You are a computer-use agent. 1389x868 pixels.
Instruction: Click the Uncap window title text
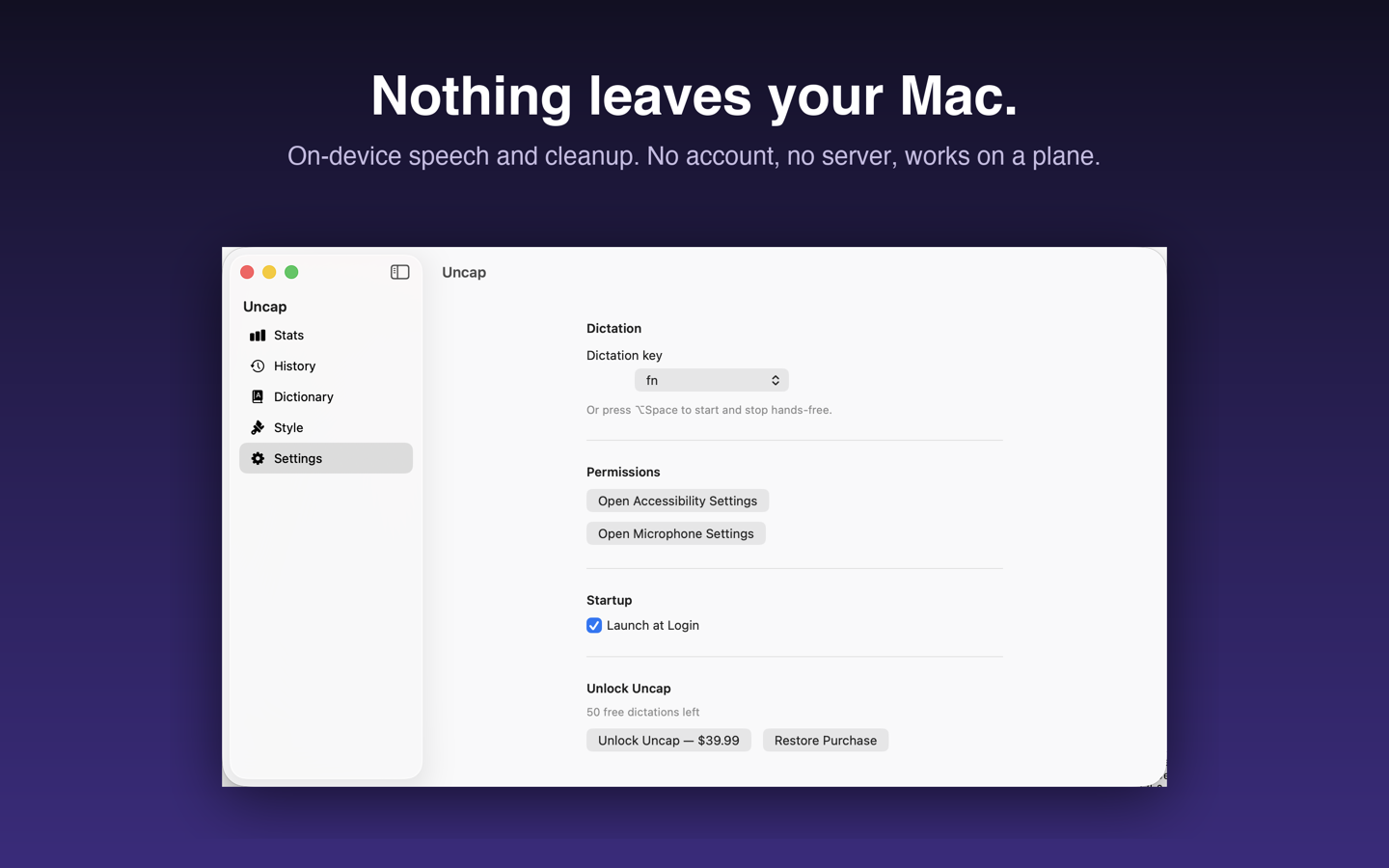tap(464, 272)
